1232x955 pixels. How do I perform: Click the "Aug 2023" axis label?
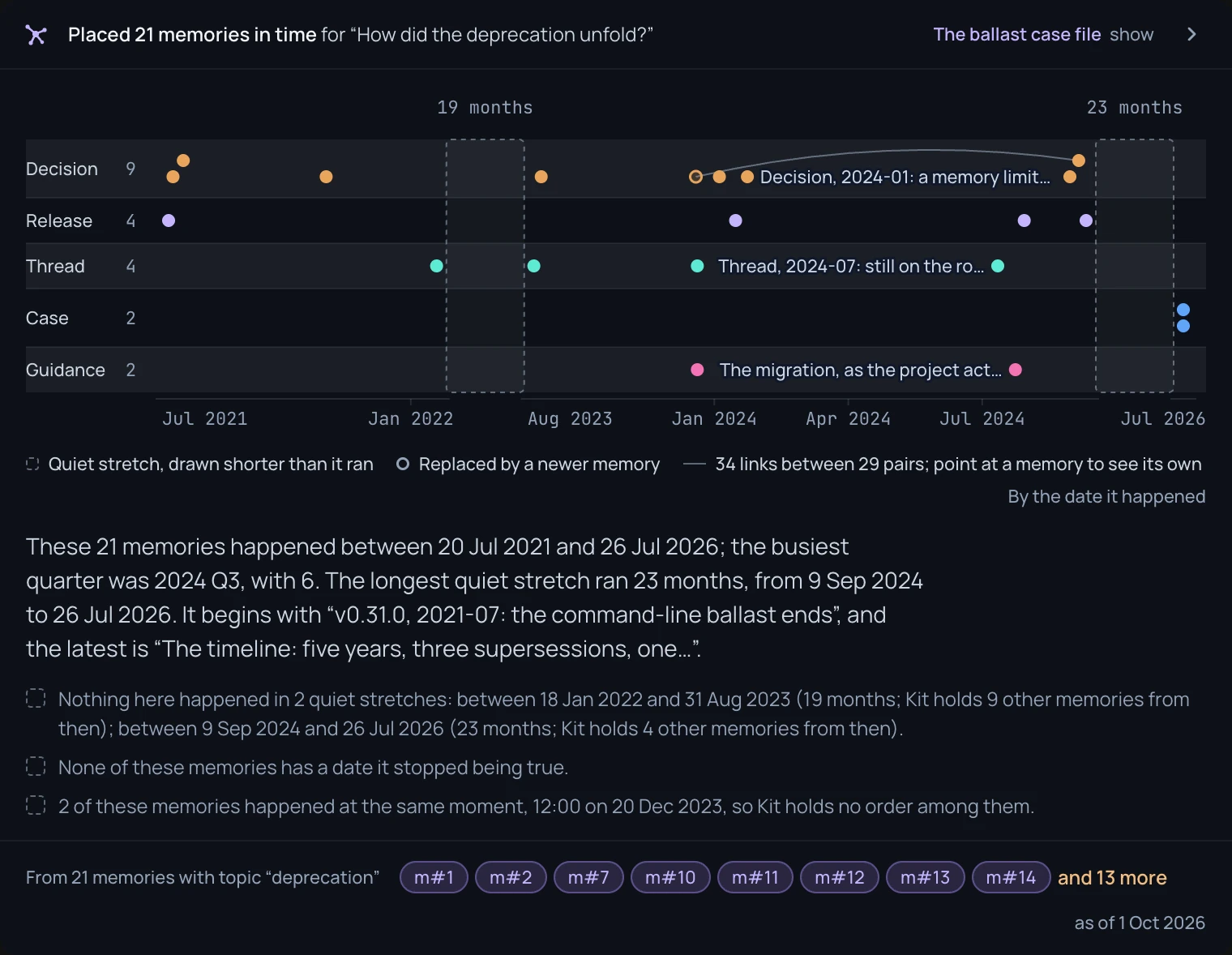tap(570, 418)
